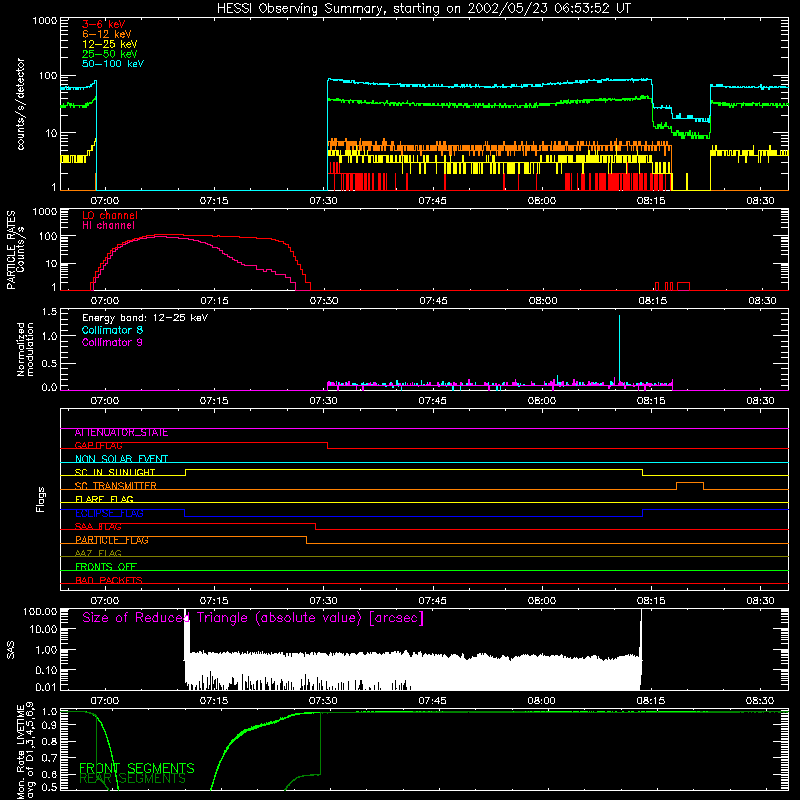800x800 pixels.
Task: Select the yellow 12-25 keV legend entry in top plot
Action: pyautogui.click(x=109, y=44)
